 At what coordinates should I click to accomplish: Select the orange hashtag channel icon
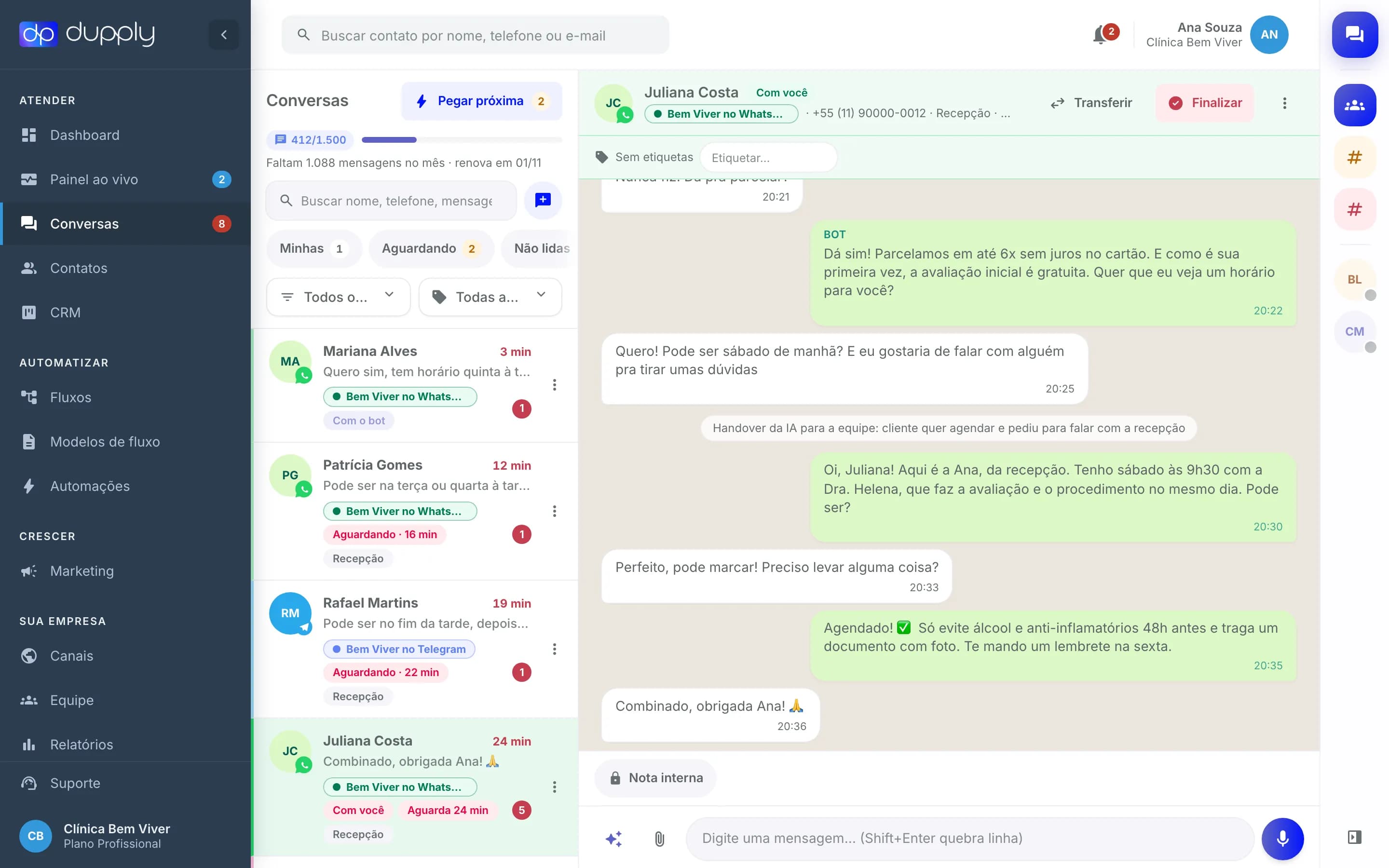(1355, 157)
